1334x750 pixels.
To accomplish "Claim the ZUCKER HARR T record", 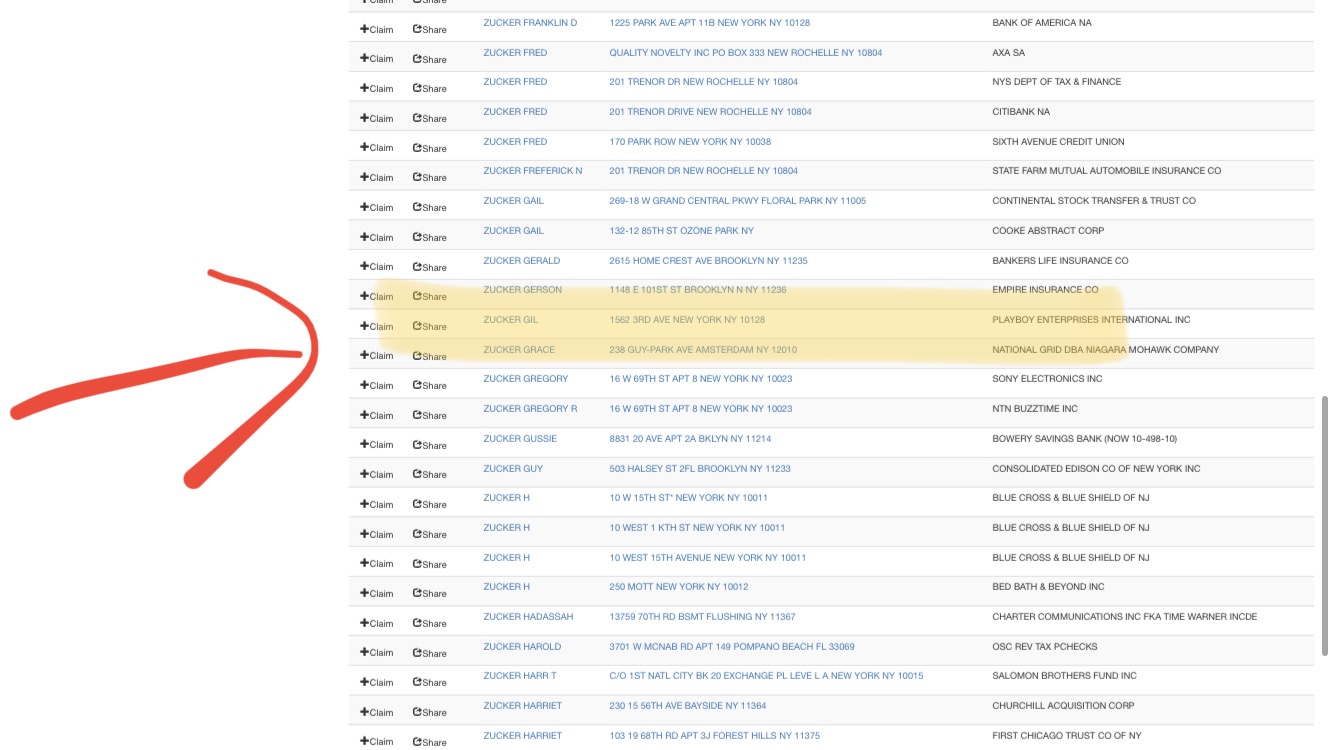I will pyautogui.click(x=377, y=682).
